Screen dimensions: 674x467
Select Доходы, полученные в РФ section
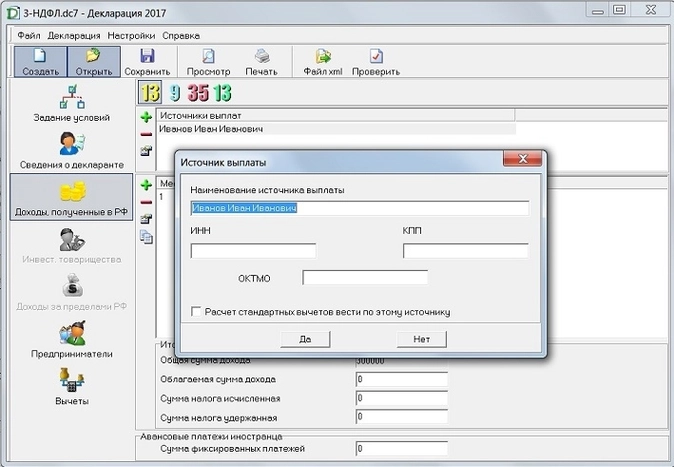coord(71,197)
